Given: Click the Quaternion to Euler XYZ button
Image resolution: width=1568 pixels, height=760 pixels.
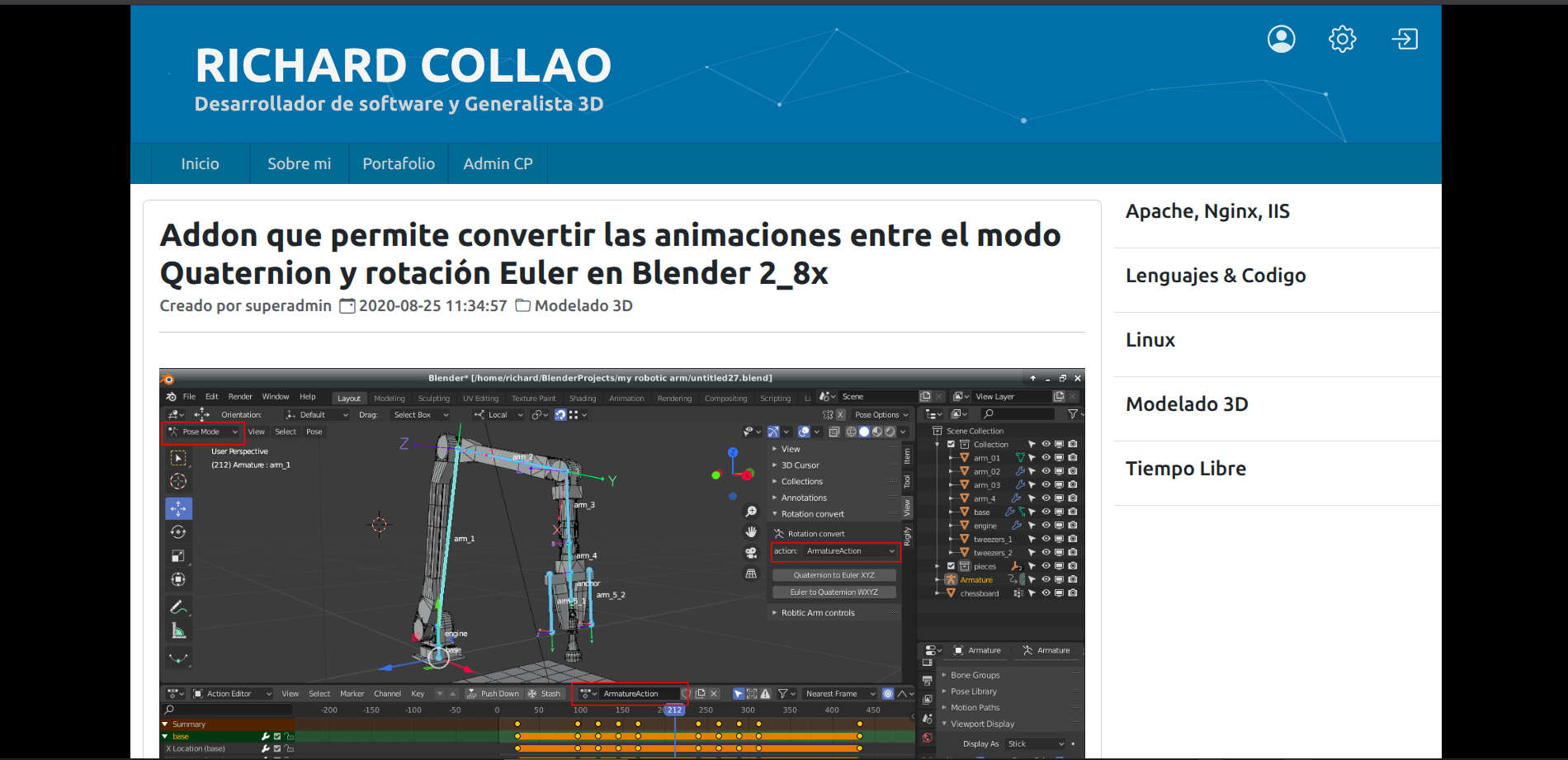Looking at the screenshot, I should [834, 575].
